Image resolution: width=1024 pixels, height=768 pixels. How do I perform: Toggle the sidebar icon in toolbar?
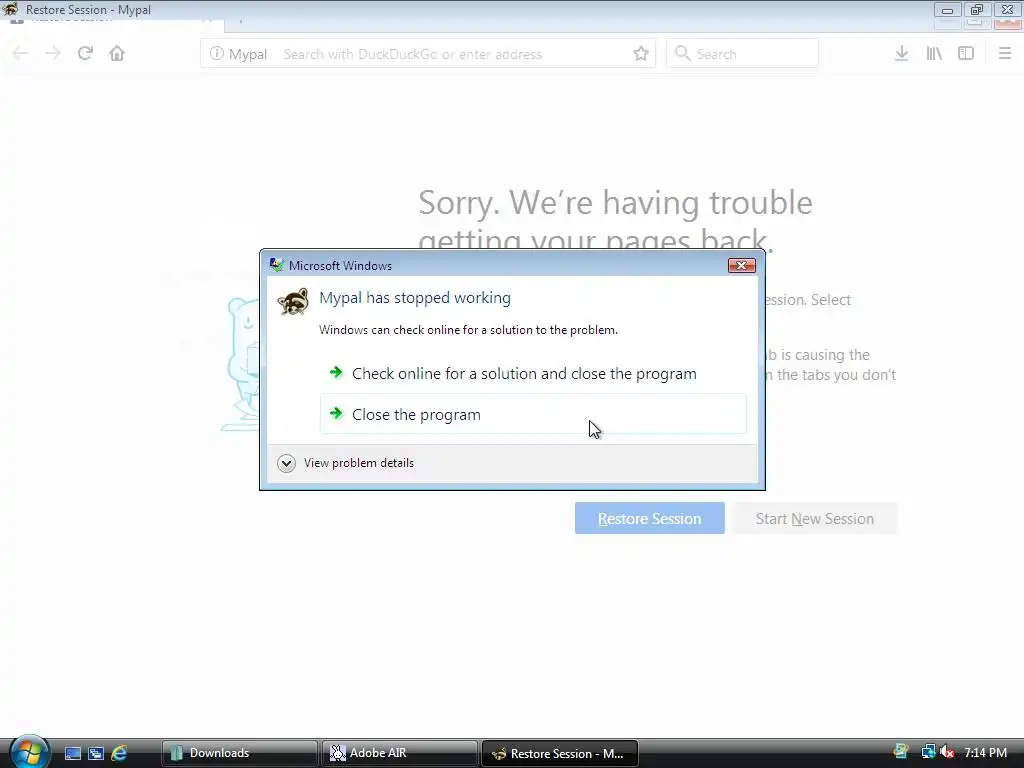[x=966, y=54]
